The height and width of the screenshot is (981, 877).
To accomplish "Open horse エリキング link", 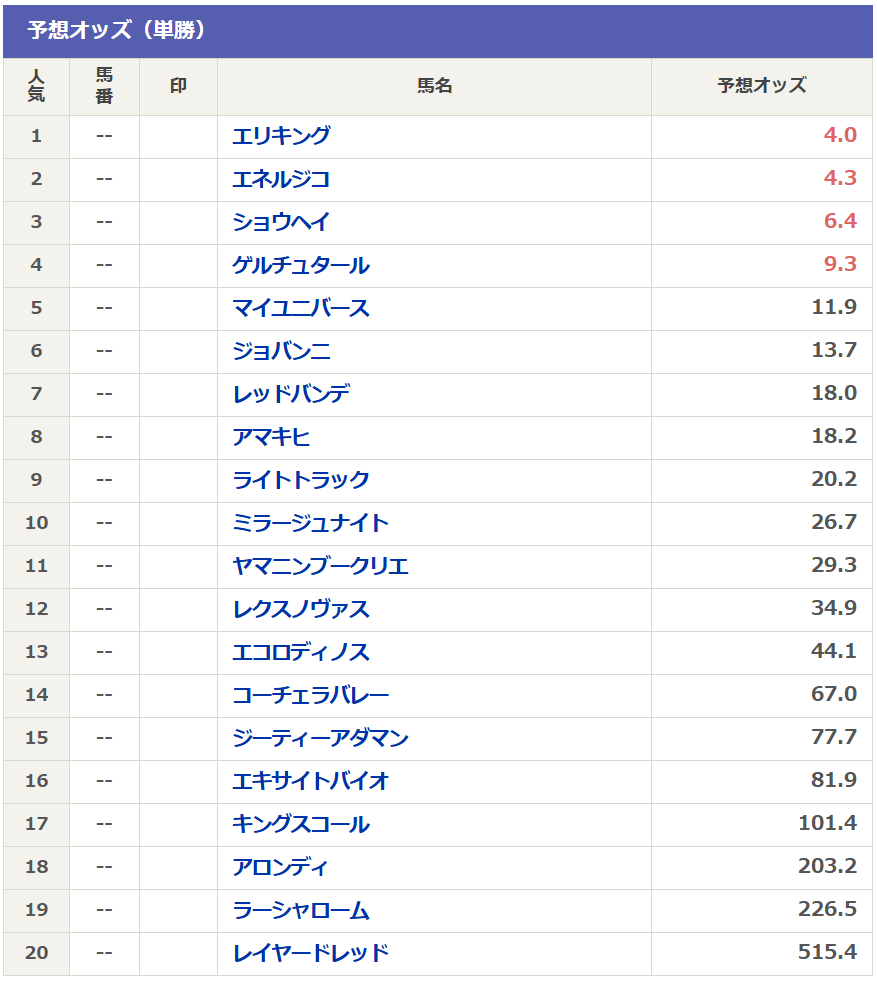I will point(281,136).
